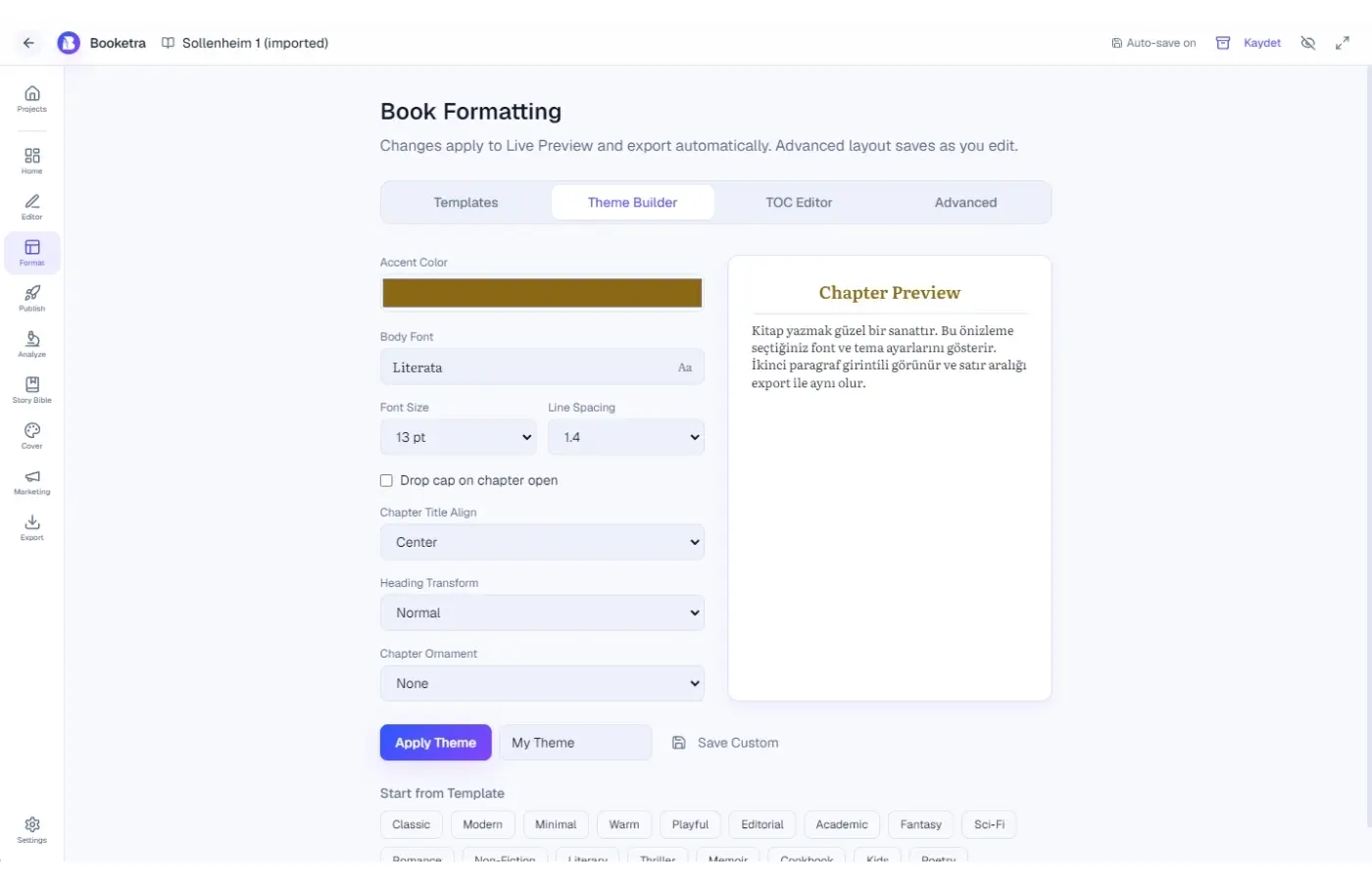Open Projects in the sidebar
Viewport: 1372px width, 882px height.
32,99
